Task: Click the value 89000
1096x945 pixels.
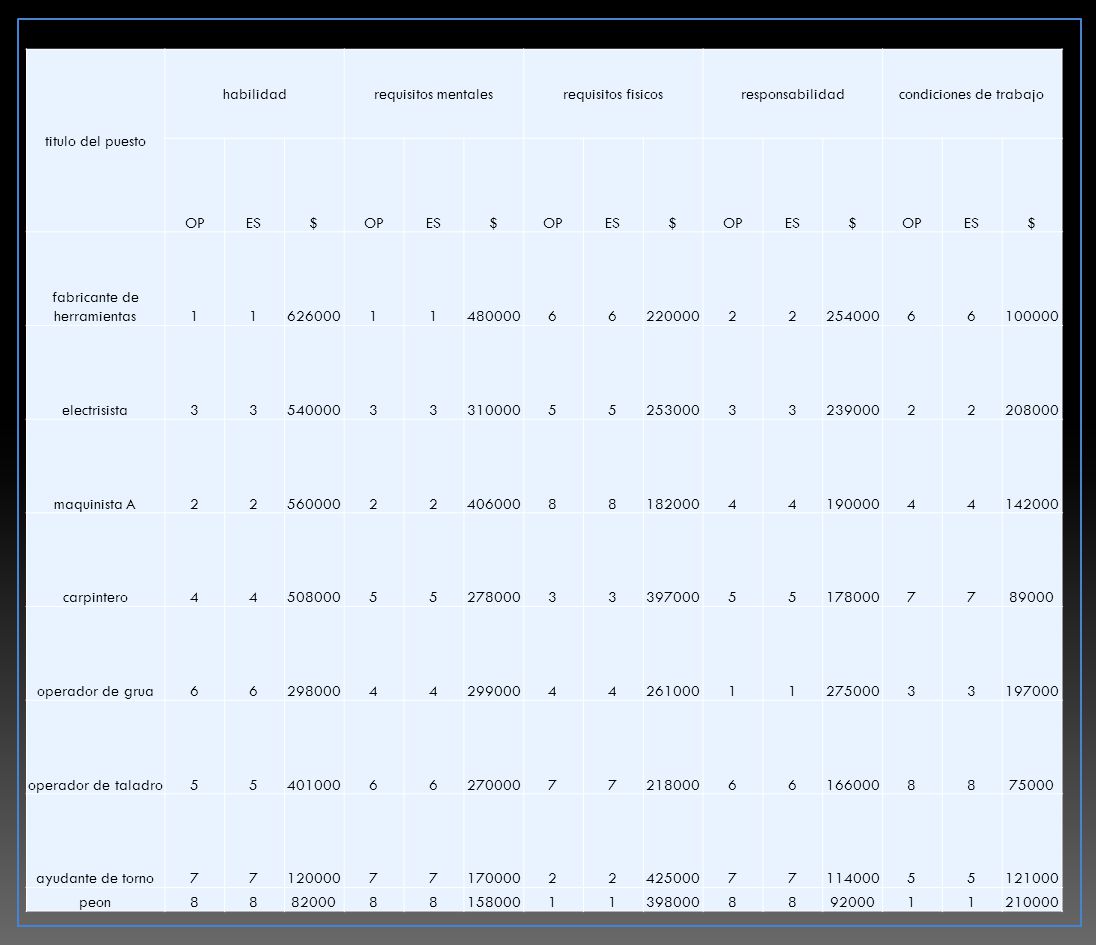Action: pyautogui.click(x=1031, y=597)
